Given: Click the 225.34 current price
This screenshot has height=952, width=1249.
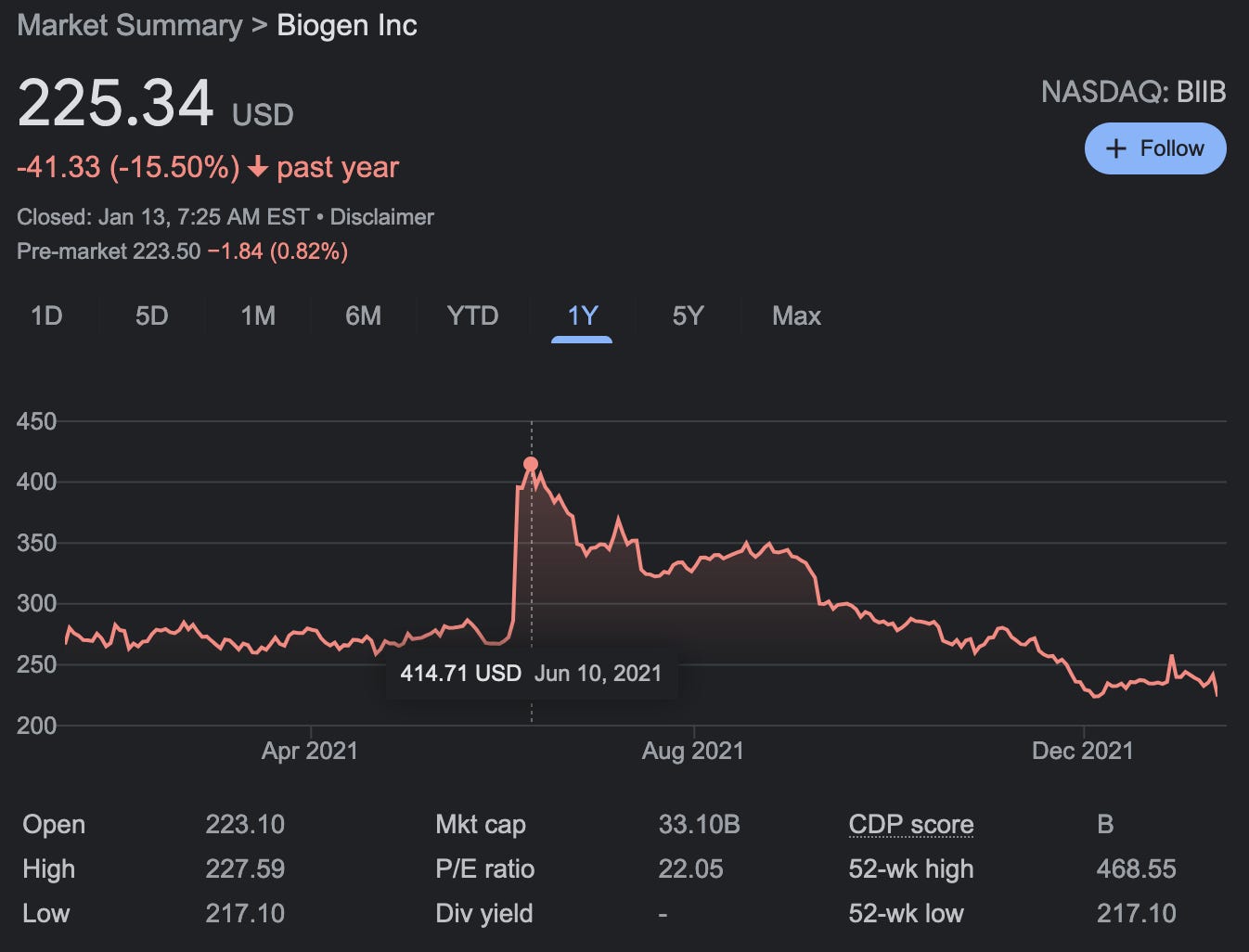Looking at the screenshot, I should [x=116, y=103].
